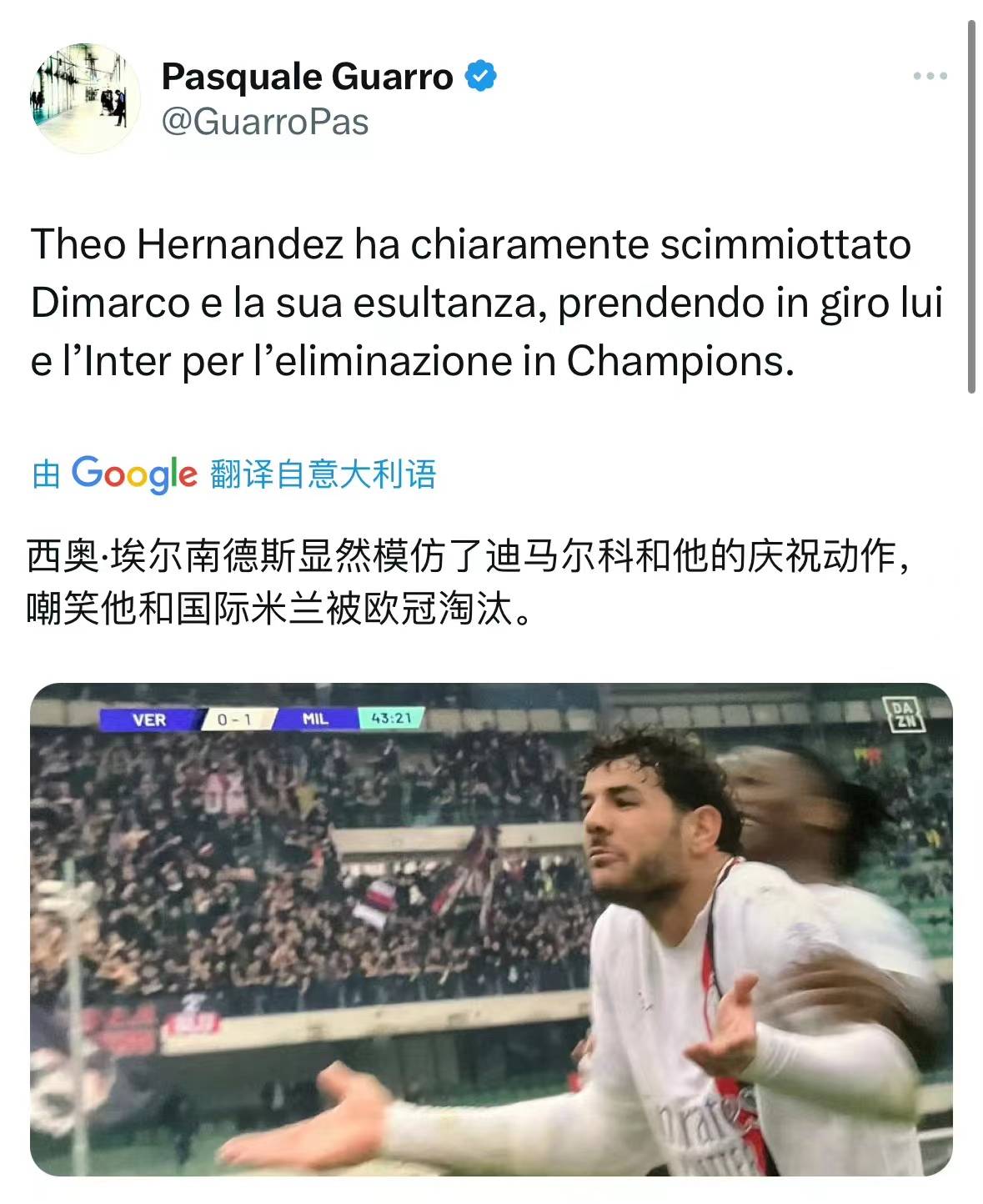Click the vertical scrollbar on the right
The width and height of the screenshot is (983, 1204).
point(971,206)
